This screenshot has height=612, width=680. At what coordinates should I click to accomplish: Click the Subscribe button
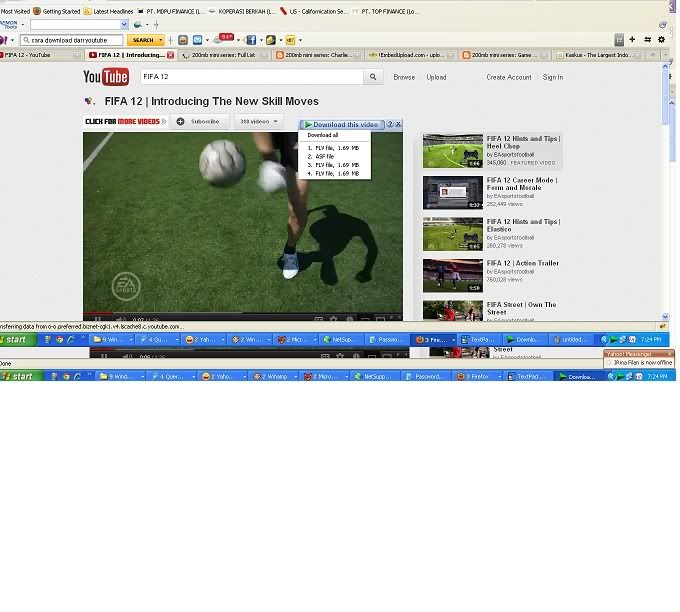tap(199, 121)
